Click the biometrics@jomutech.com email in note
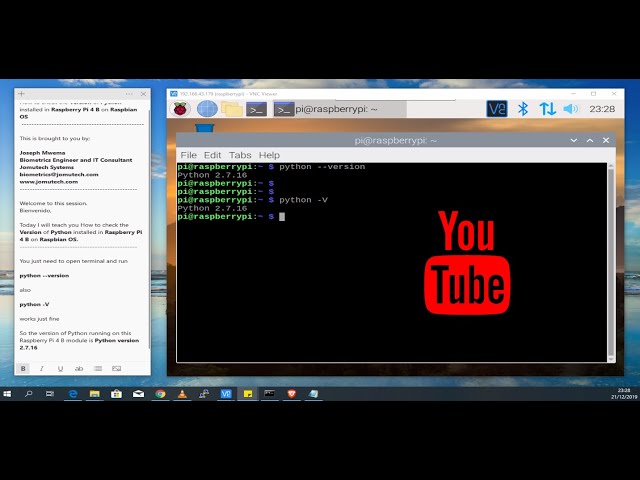This screenshot has height=480, width=640. coord(59,175)
